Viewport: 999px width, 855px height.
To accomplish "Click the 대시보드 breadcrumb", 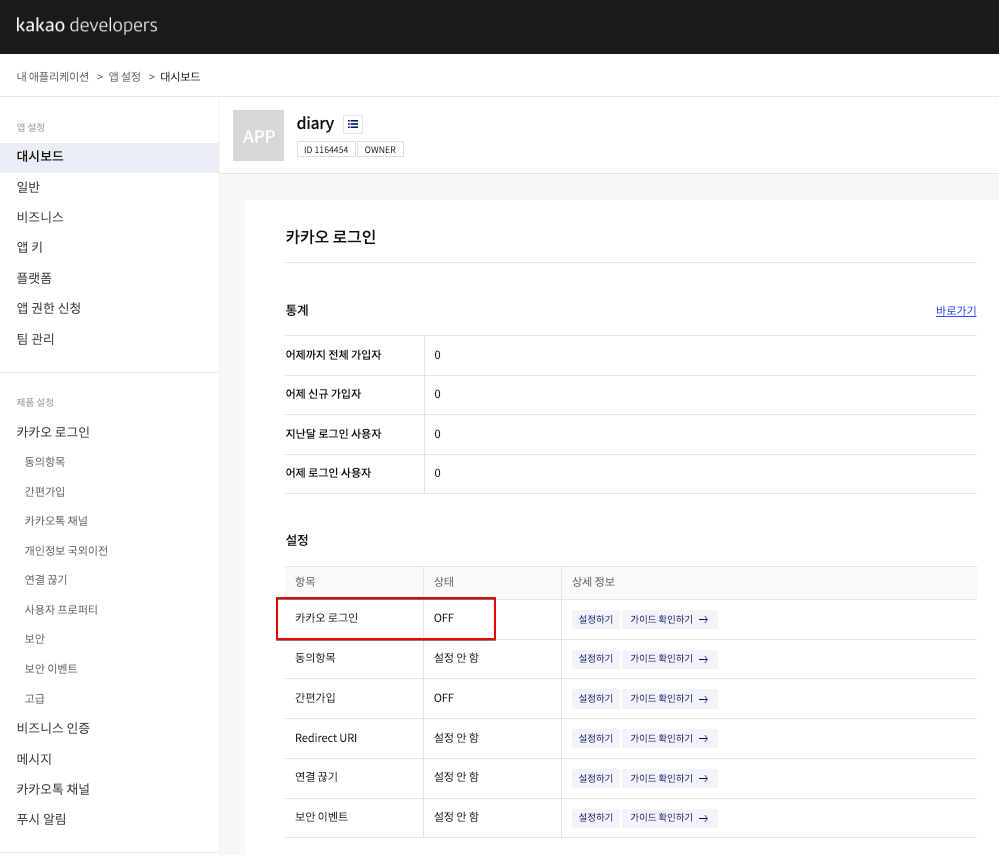I will click(x=180, y=76).
